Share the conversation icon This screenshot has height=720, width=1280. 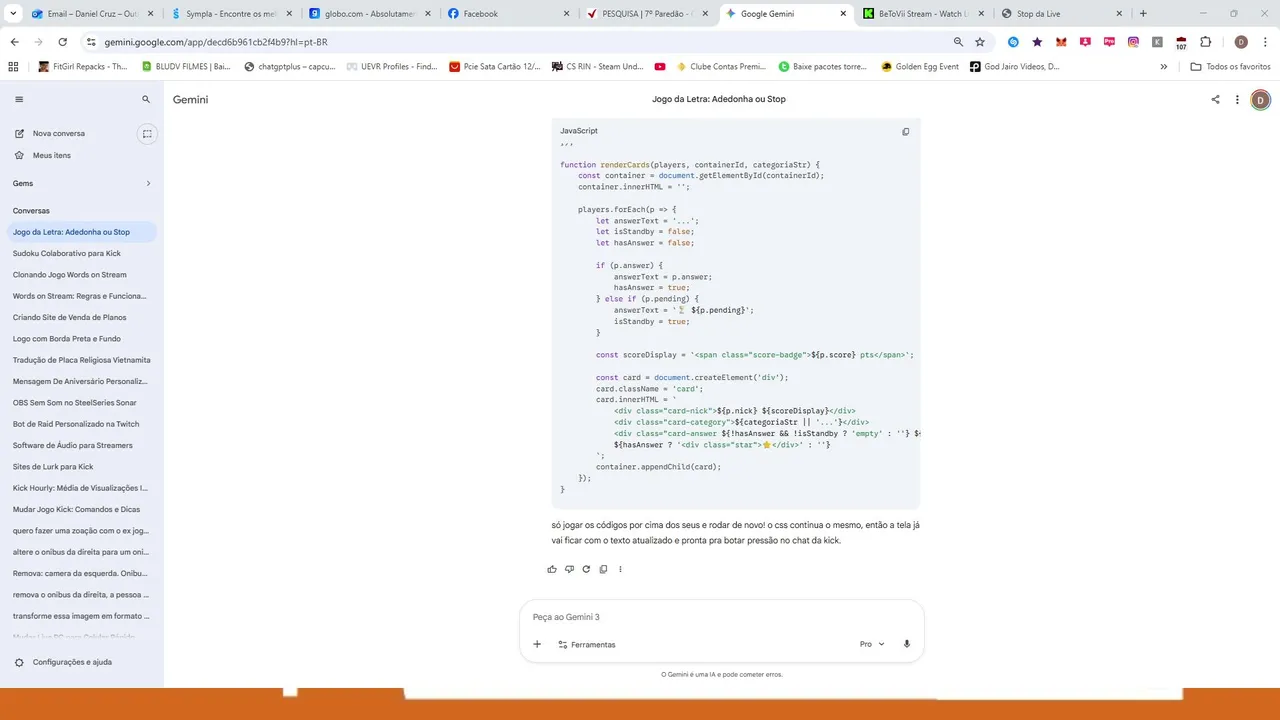(x=1215, y=99)
